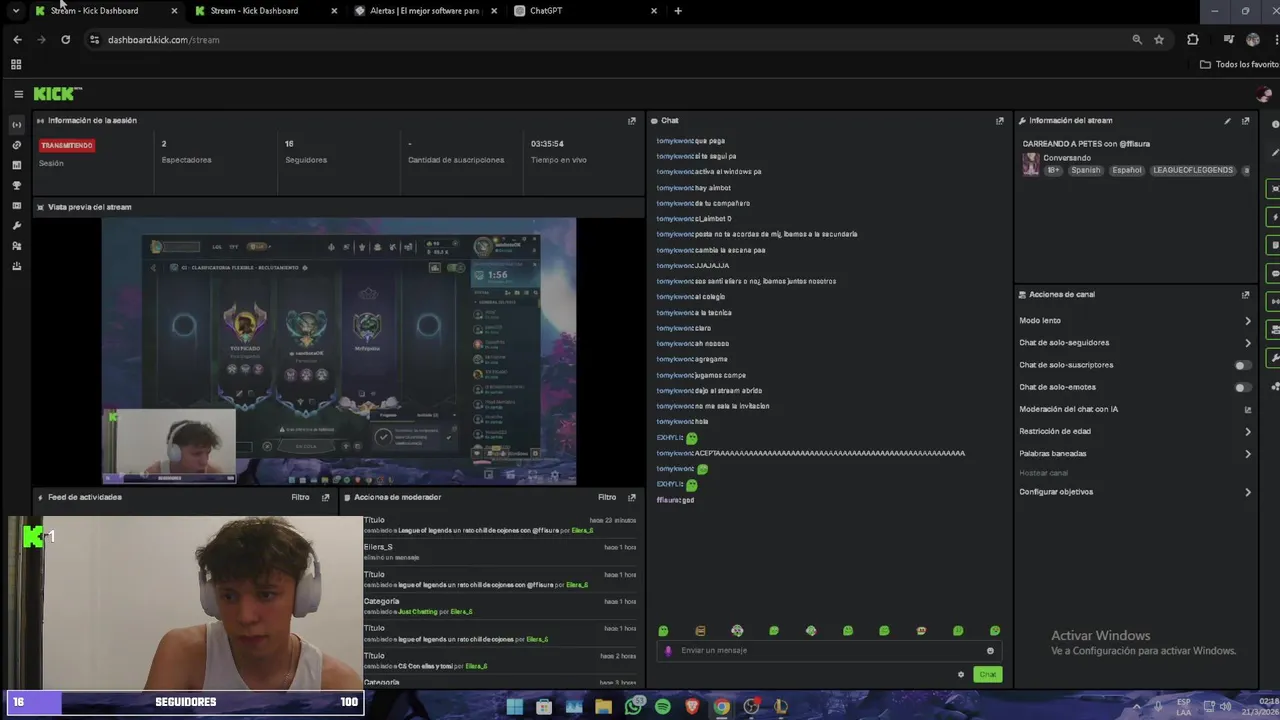
Task: Open the emoji picker in message box
Action: (x=990, y=650)
